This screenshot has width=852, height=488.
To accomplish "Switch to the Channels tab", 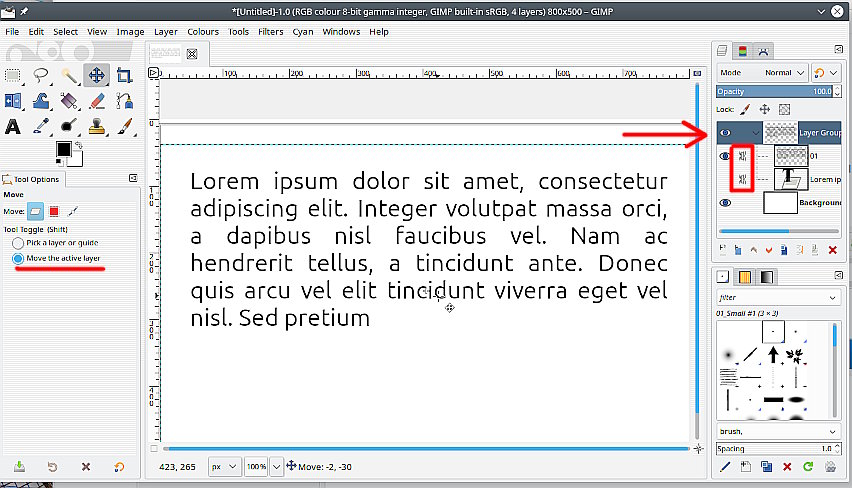I will pos(742,52).
